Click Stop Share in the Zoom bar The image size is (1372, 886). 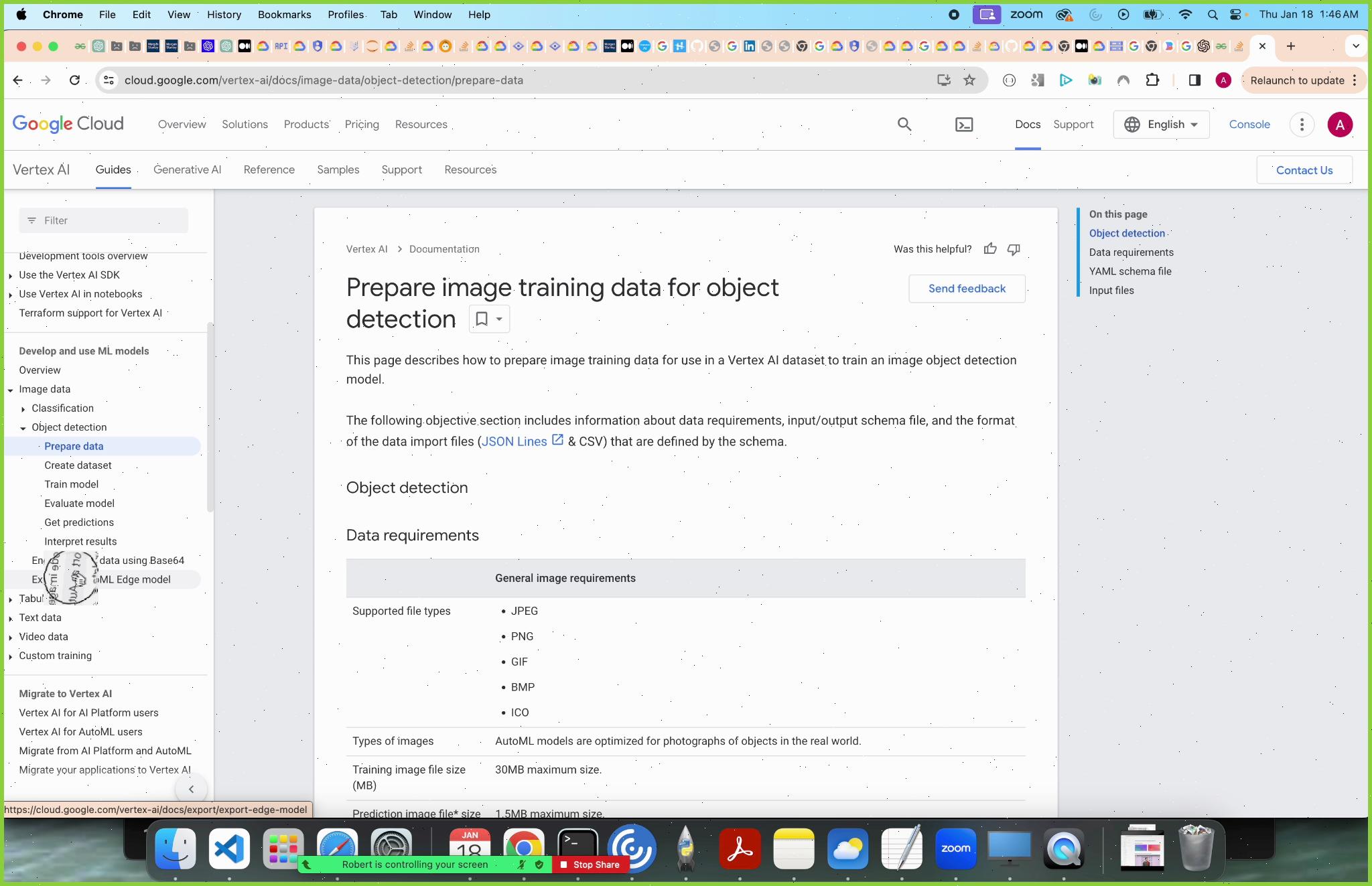click(590, 865)
